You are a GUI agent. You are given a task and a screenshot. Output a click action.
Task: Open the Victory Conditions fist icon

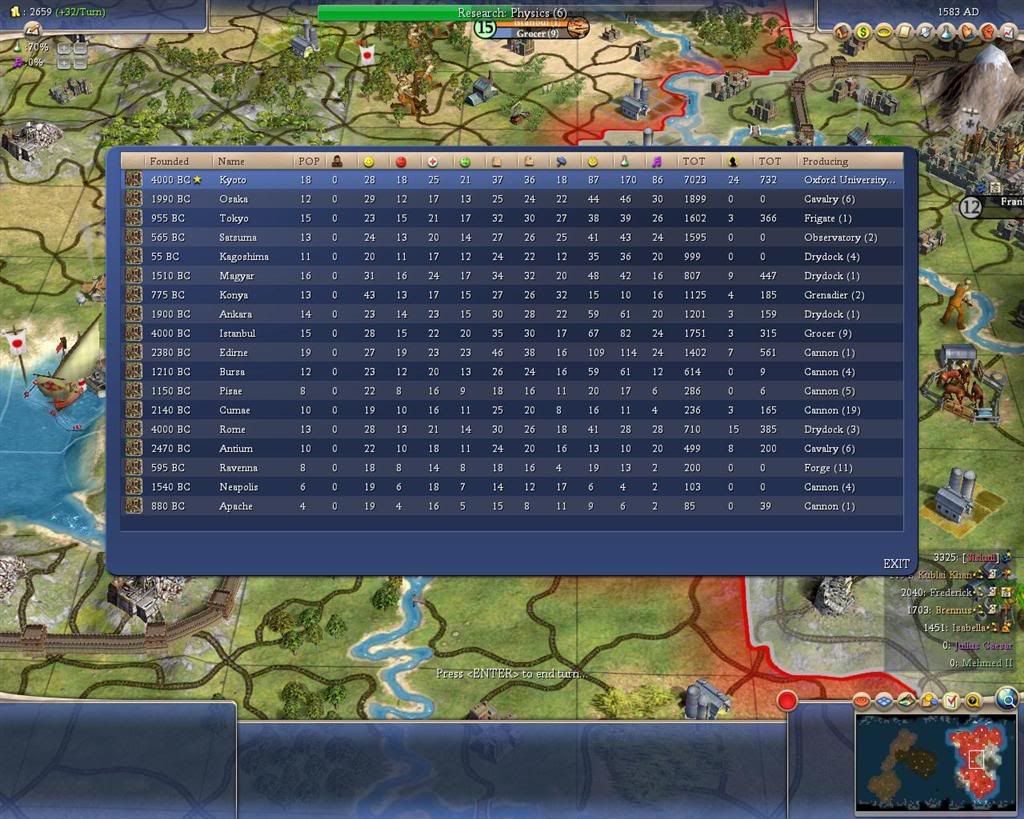click(x=988, y=32)
